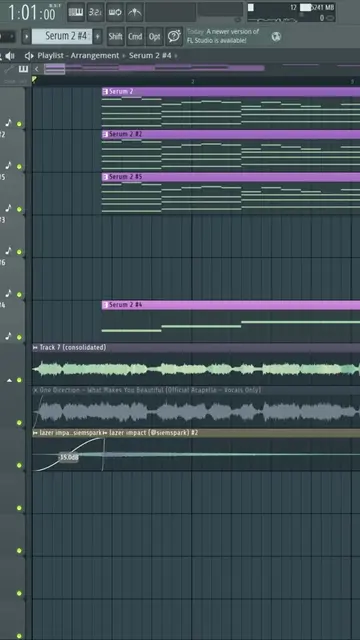Image resolution: width=360 pixels, height=640 pixels.
Task: Click note icon on Serum 2 #4 track
Action: pyautogui.click(x=8, y=336)
